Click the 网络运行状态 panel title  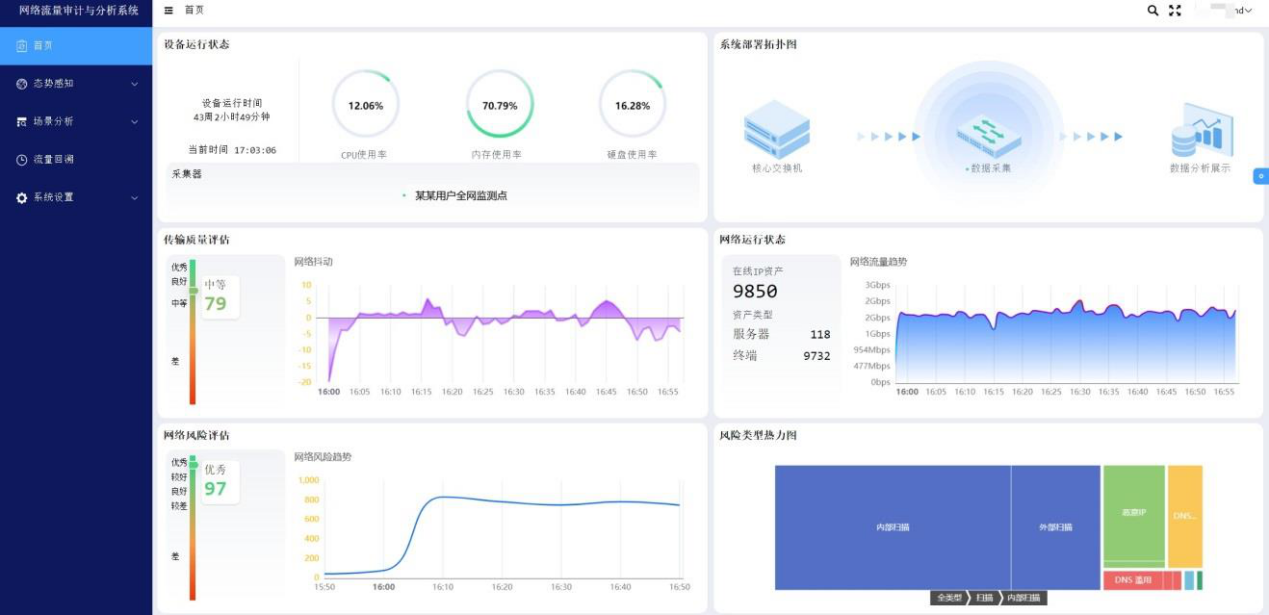[752, 240]
